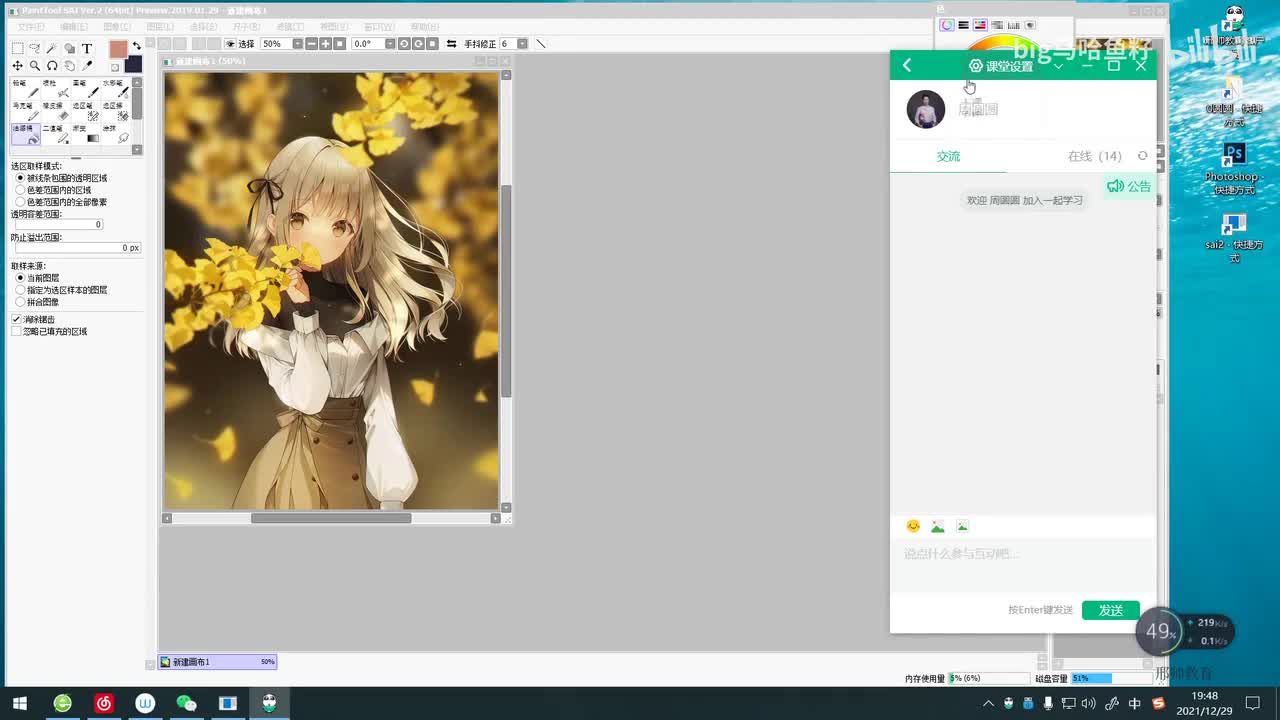Choose the 水彩笔 watercolor brush
The width and height of the screenshot is (1280, 720).
[x=115, y=88]
